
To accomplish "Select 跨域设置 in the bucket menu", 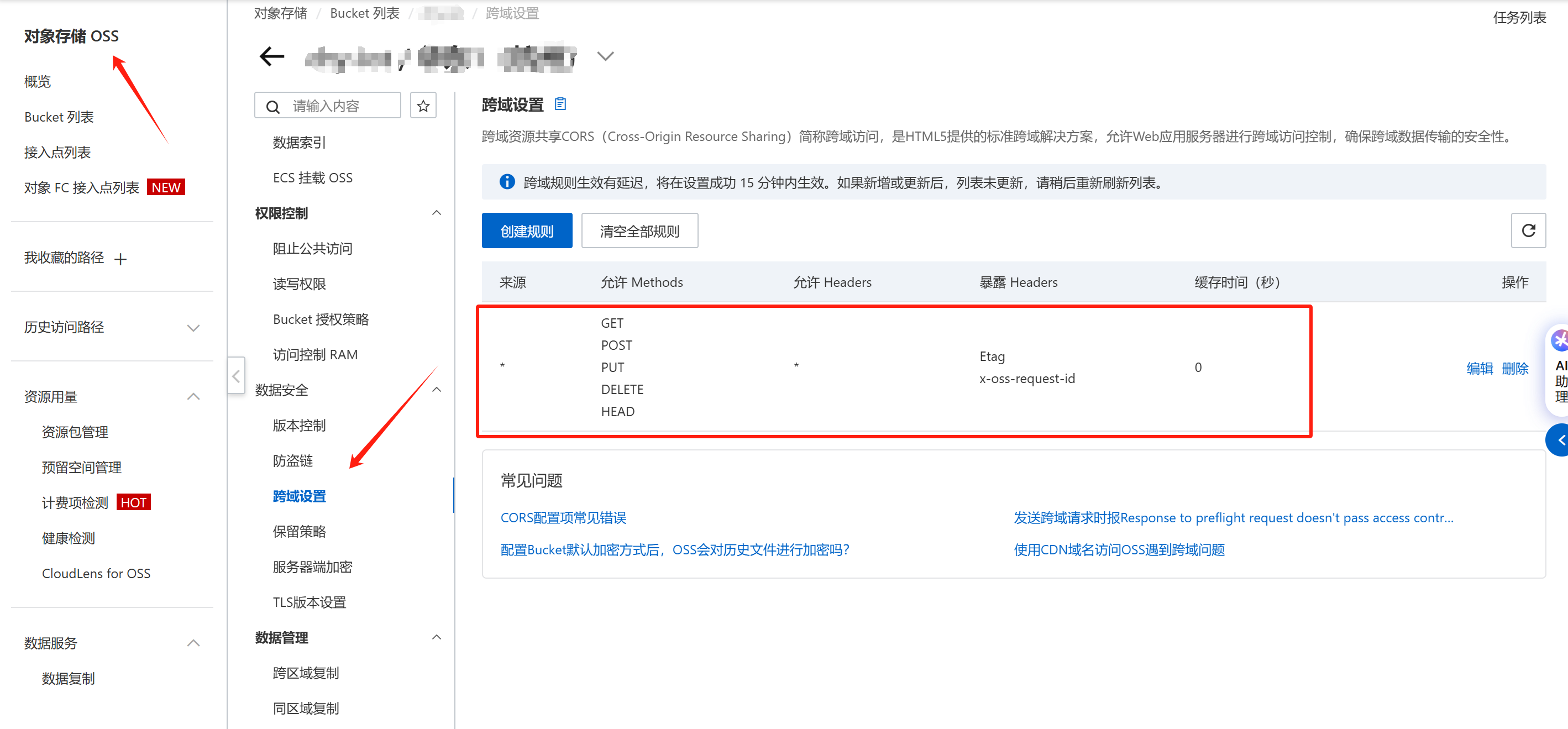I will [299, 496].
